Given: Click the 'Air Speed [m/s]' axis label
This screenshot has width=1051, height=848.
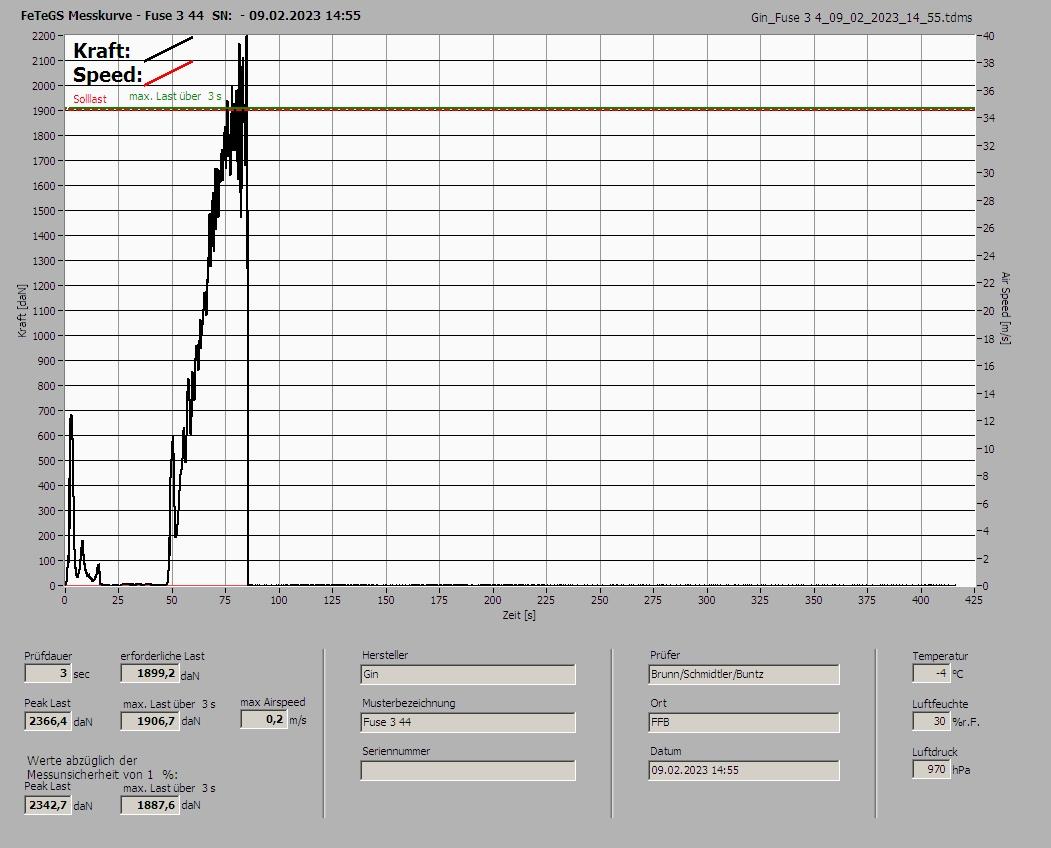Looking at the screenshot, I should 1005,308.
